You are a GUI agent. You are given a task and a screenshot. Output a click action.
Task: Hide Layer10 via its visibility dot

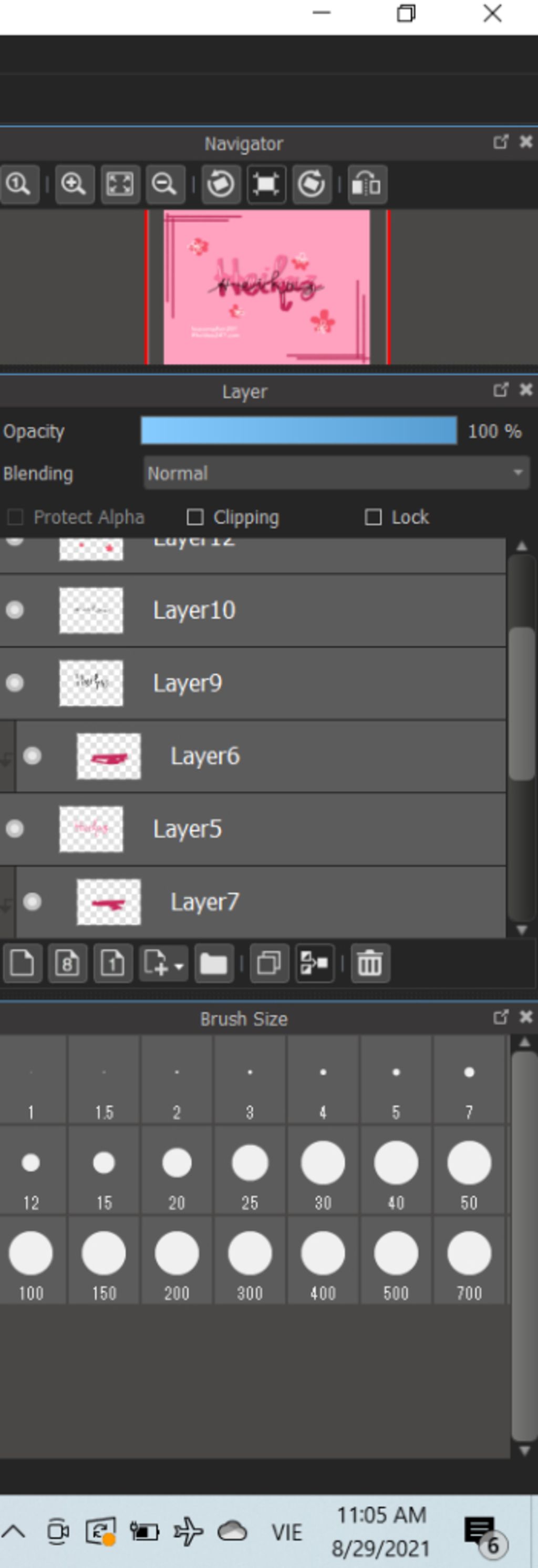click(15, 610)
